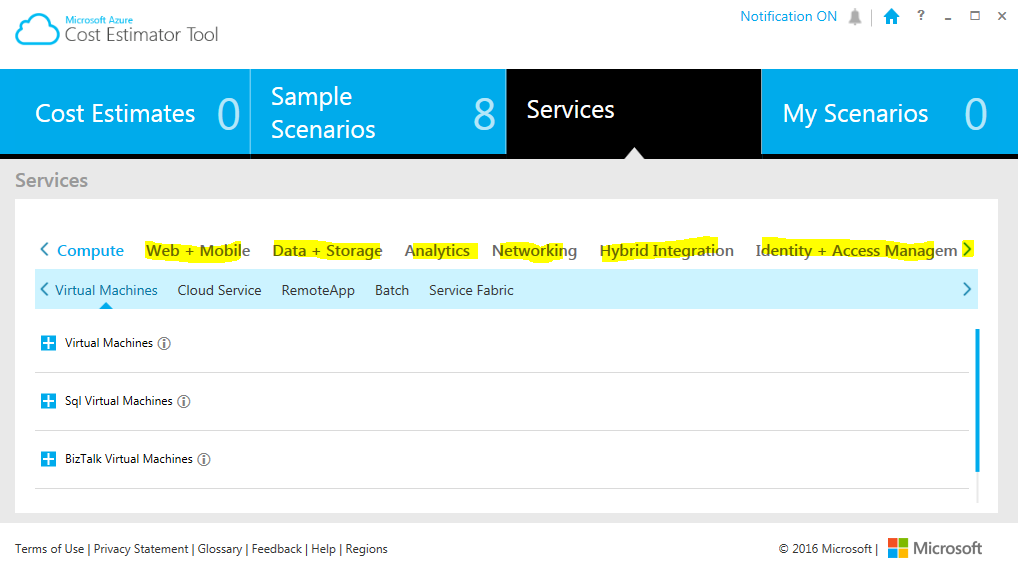Click the Sql Virtual Machines label
Screen dimensions: 1018x573
pyautogui.click(x=118, y=401)
